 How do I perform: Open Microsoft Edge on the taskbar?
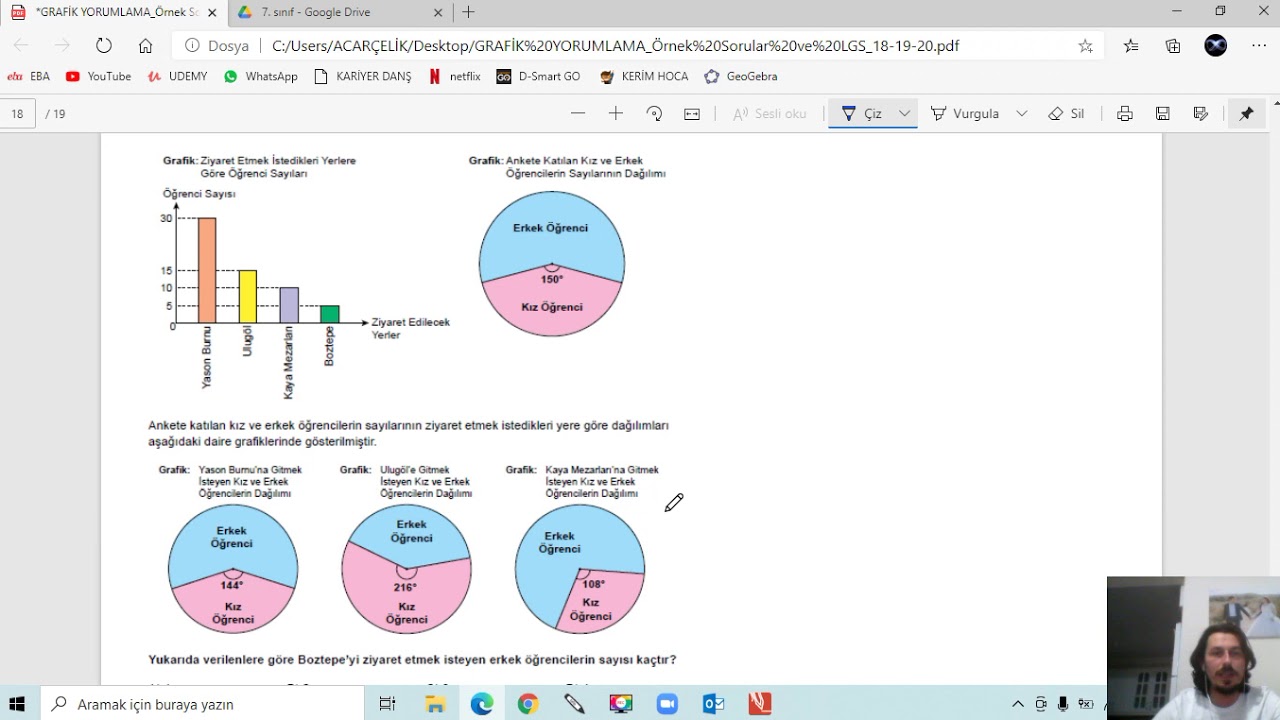click(482, 704)
